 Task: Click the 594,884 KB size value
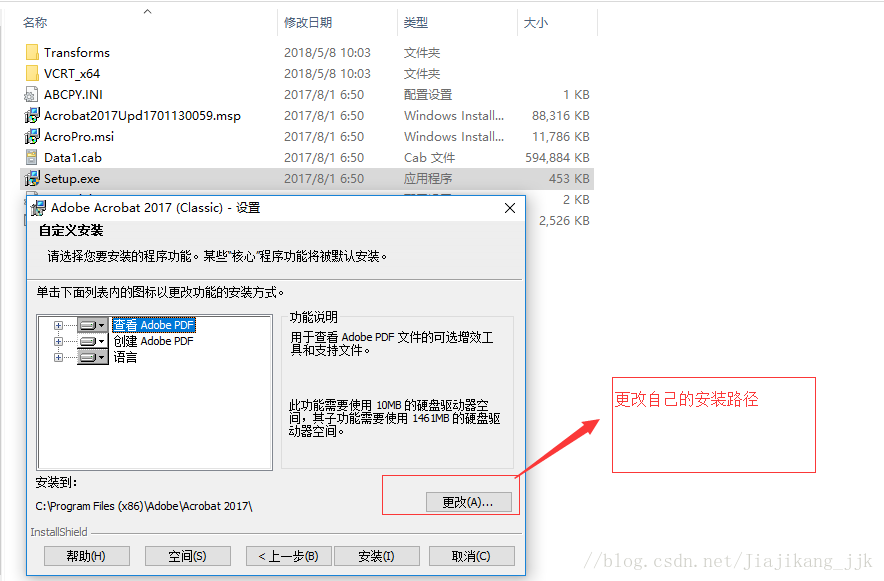(x=558, y=157)
